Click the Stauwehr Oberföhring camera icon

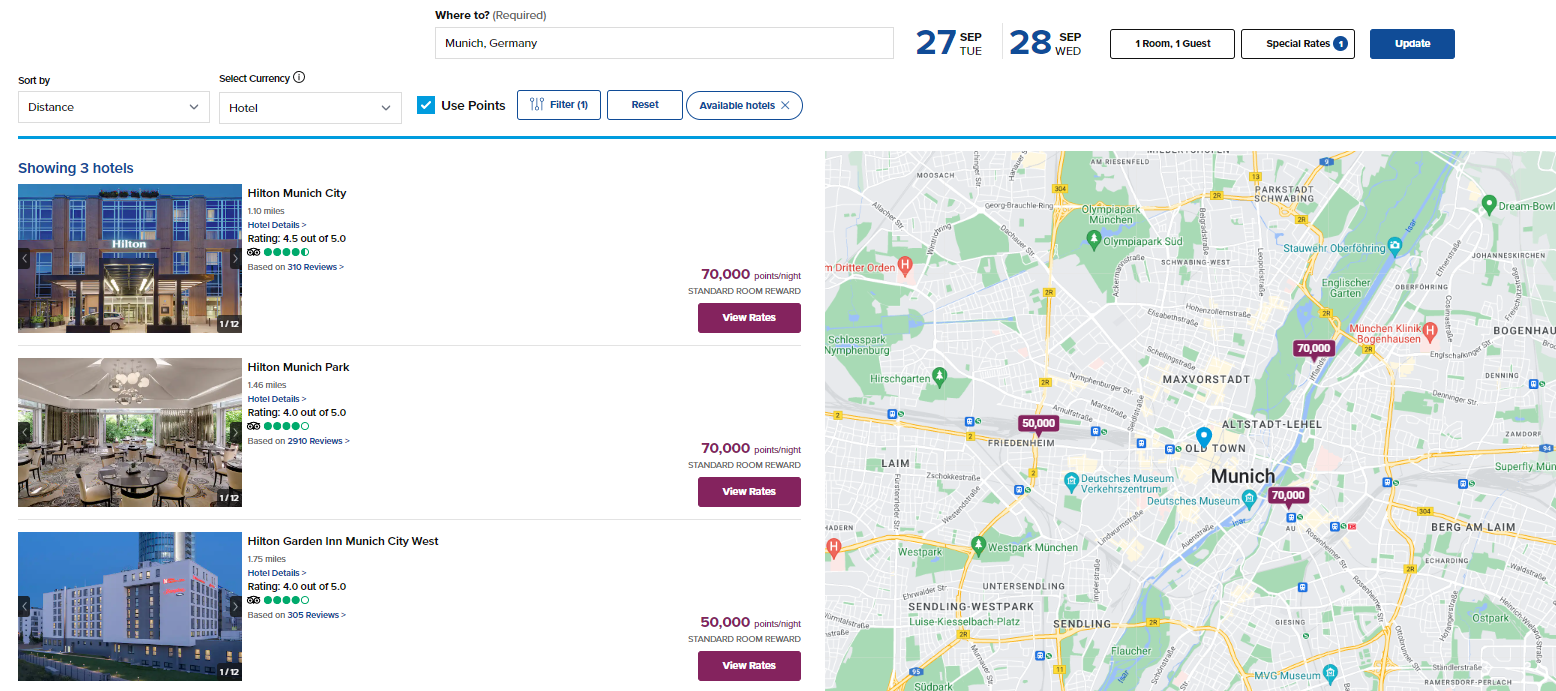point(1396,247)
